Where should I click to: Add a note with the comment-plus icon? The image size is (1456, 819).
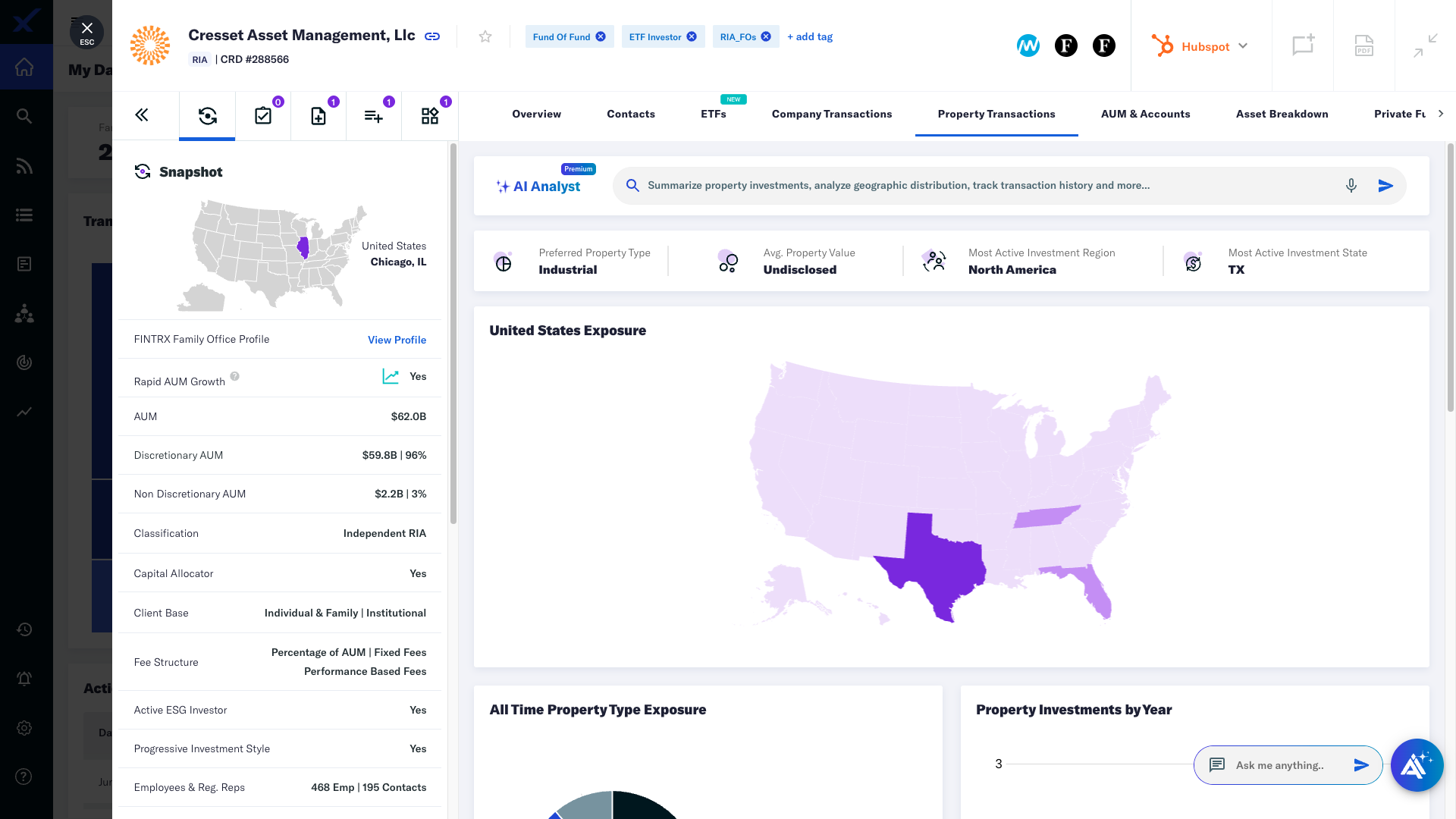click(1303, 45)
